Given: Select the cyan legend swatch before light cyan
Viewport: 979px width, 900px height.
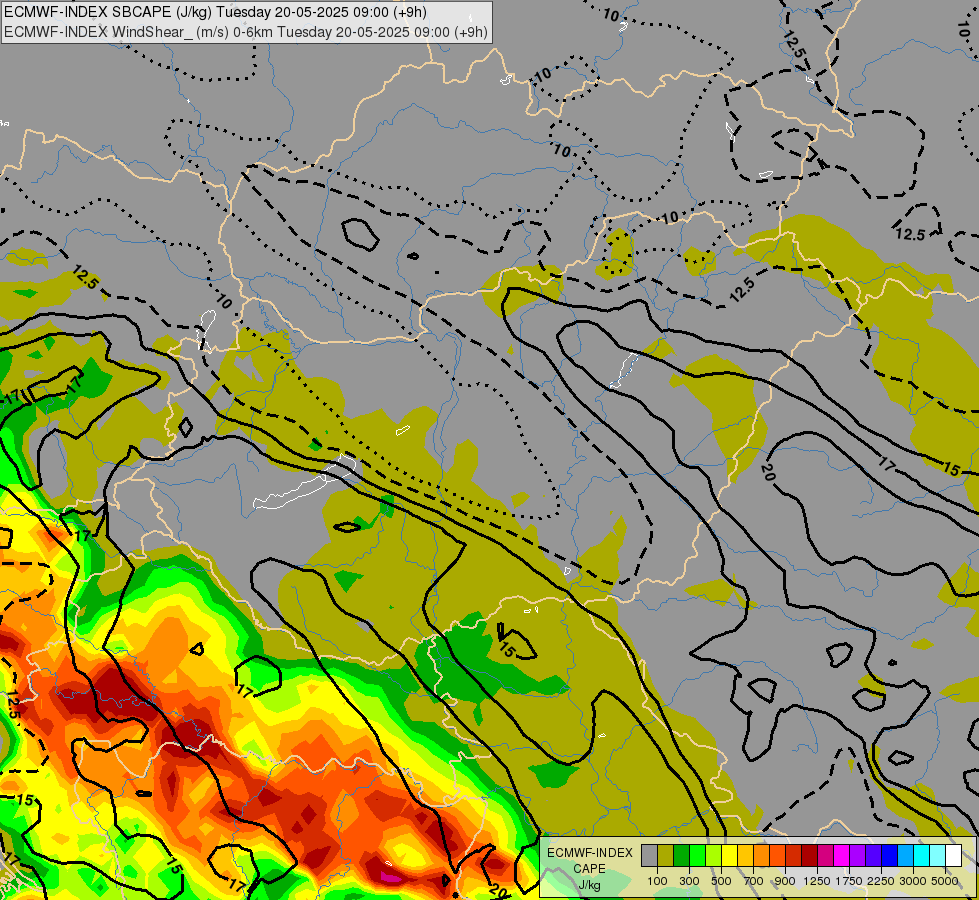Looking at the screenshot, I should 922,855.
